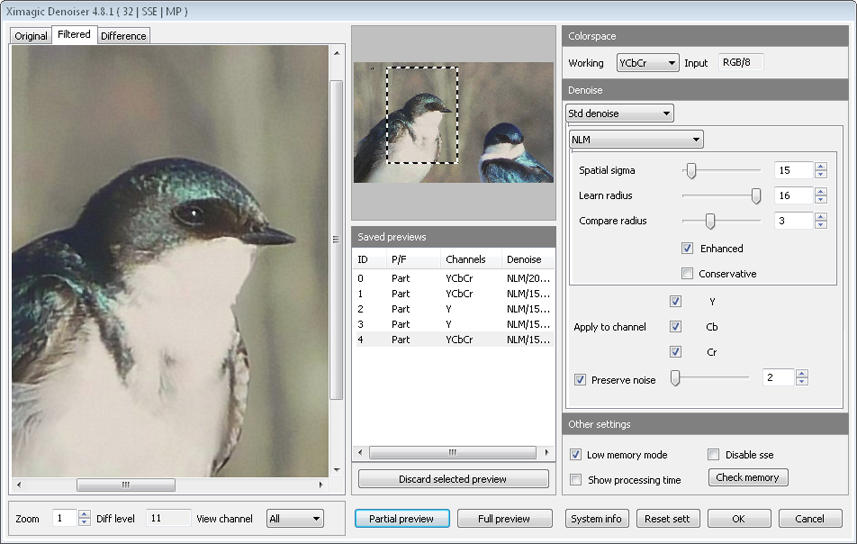This screenshot has width=857, height=544.
Task: Open the Difference tab
Action: [x=123, y=36]
